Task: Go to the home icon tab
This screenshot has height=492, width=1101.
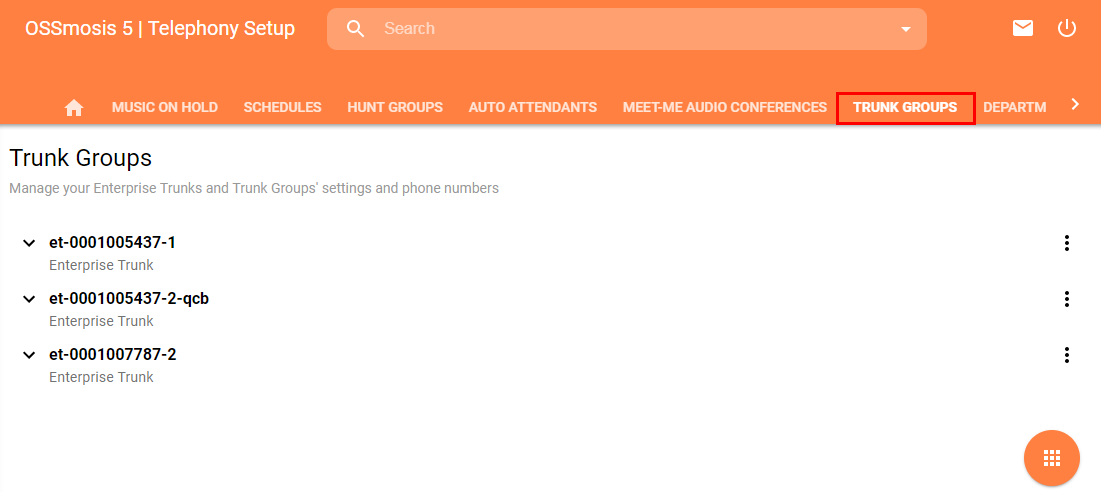Action: point(74,107)
